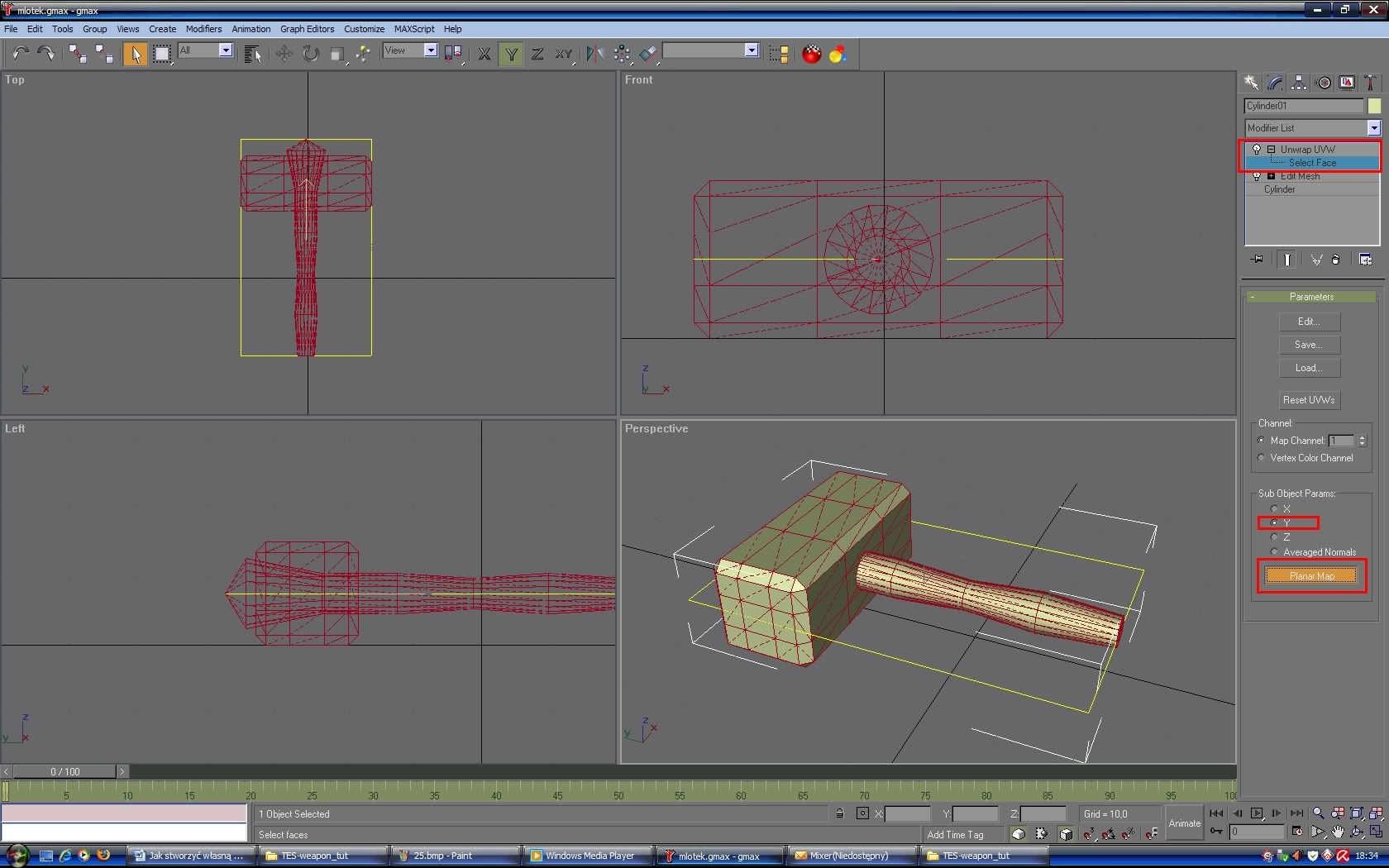Viewport: 1389px width, 868px height.
Task: Click the Array tool in the toolbar
Action: click(622, 54)
